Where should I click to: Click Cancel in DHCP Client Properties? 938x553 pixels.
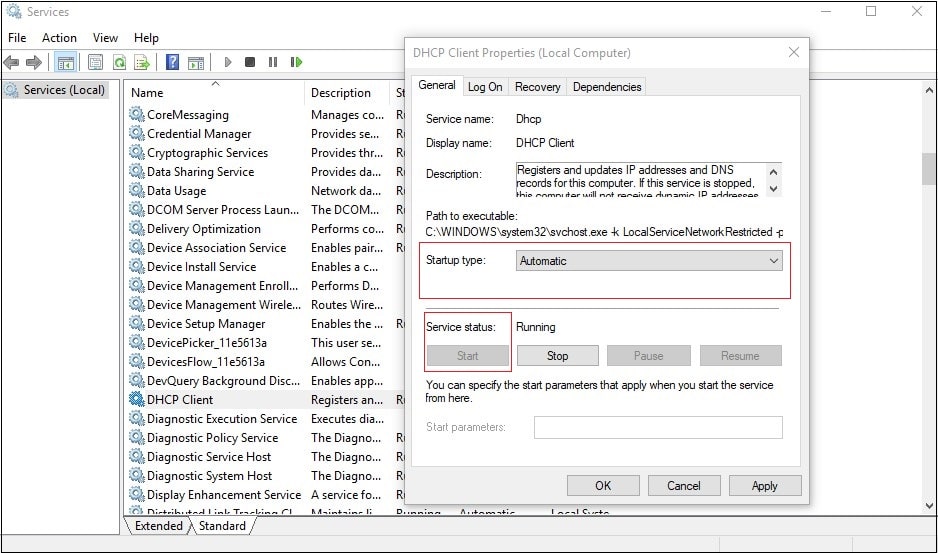click(x=684, y=485)
